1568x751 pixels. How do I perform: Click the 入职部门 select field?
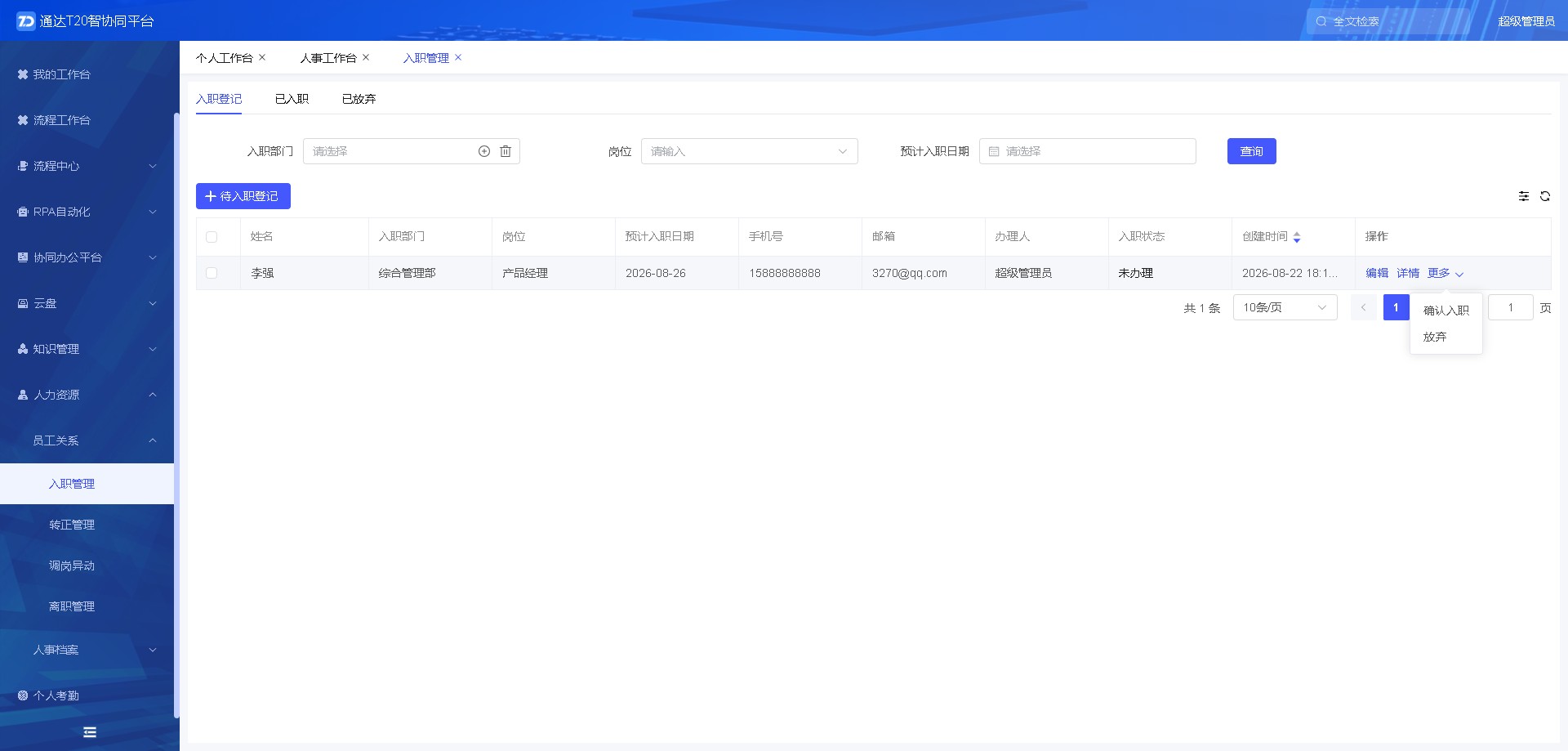(x=412, y=151)
